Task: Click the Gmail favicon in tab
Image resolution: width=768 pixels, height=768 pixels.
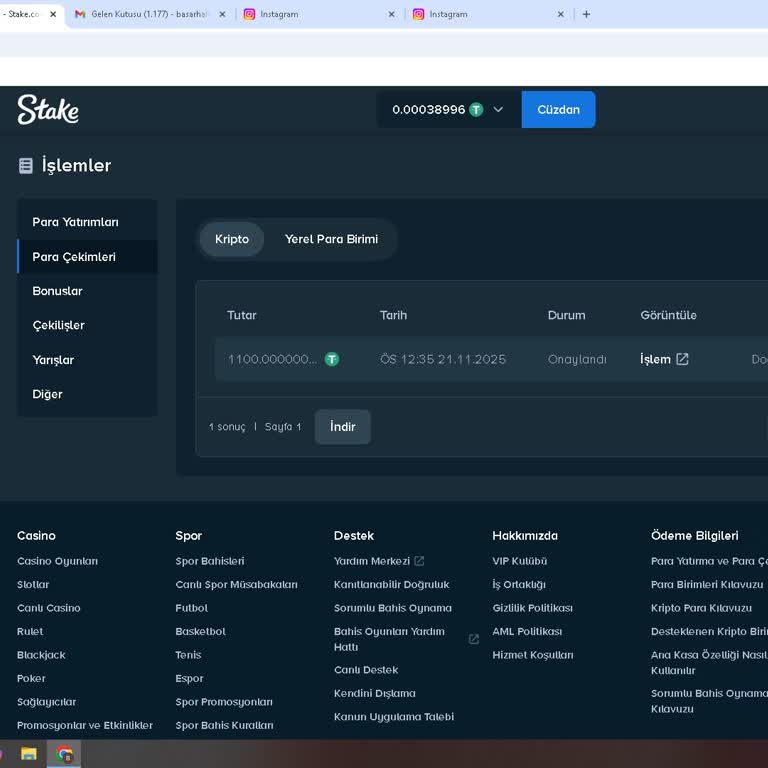Action: tap(80, 14)
